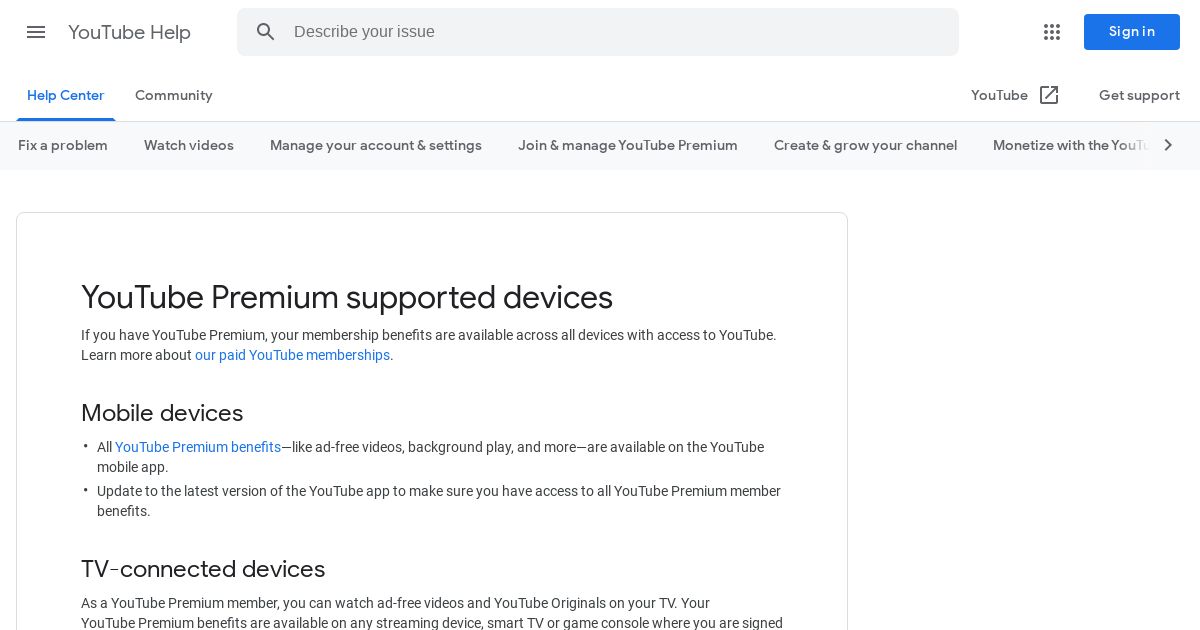This screenshot has width=1200, height=630.
Task: Click the YouTube external link icon
Action: pyautogui.click(x=1049, y=95)
